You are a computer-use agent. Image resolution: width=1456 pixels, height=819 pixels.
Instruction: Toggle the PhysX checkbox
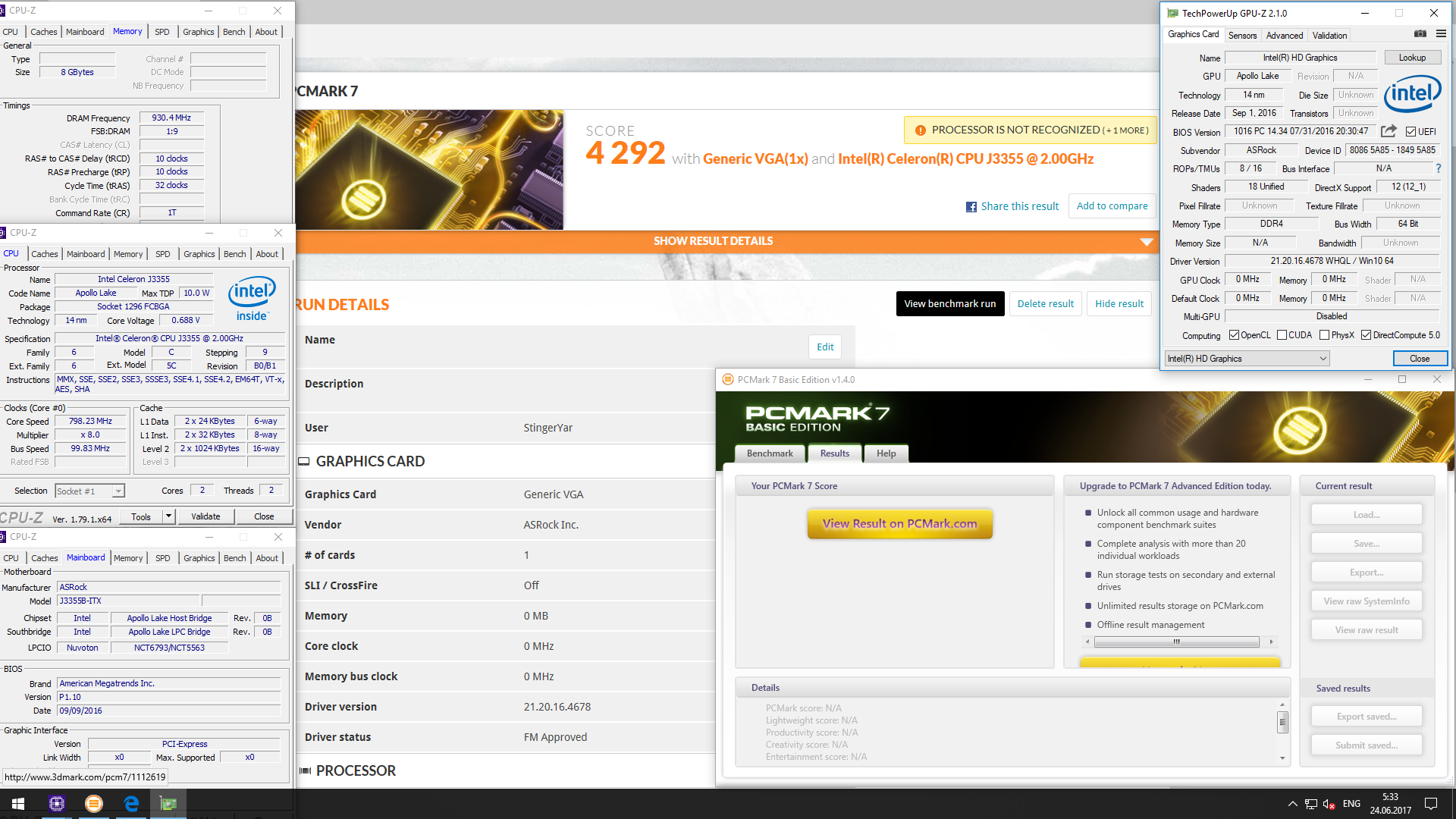(1324, 335)
